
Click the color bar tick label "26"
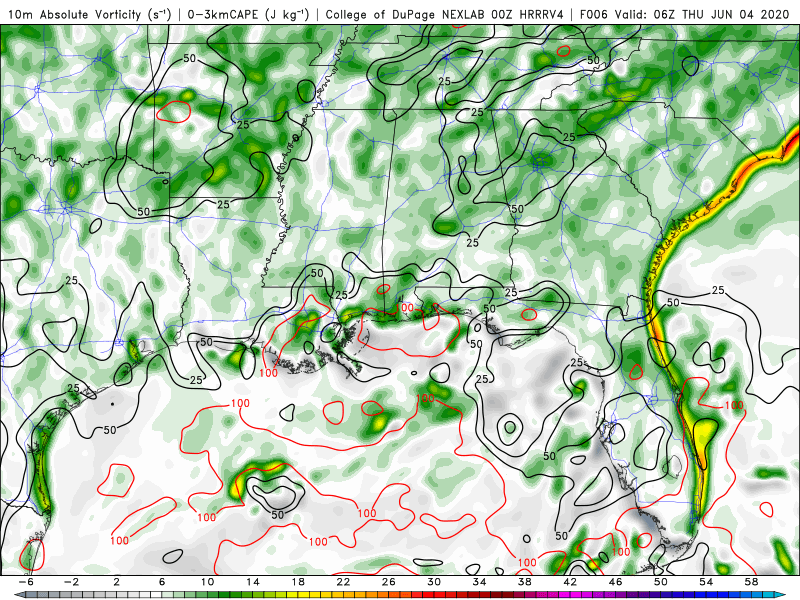click(389, 582)
